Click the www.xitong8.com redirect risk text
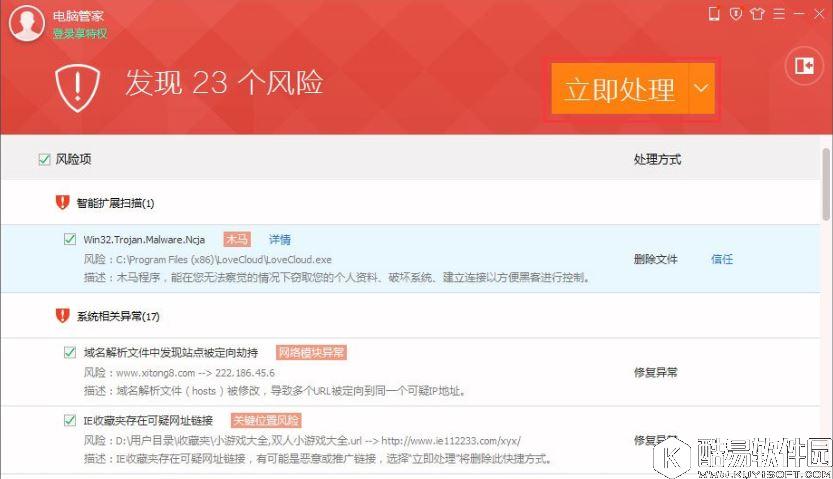 pyautogui.click(x=179, y=373)
